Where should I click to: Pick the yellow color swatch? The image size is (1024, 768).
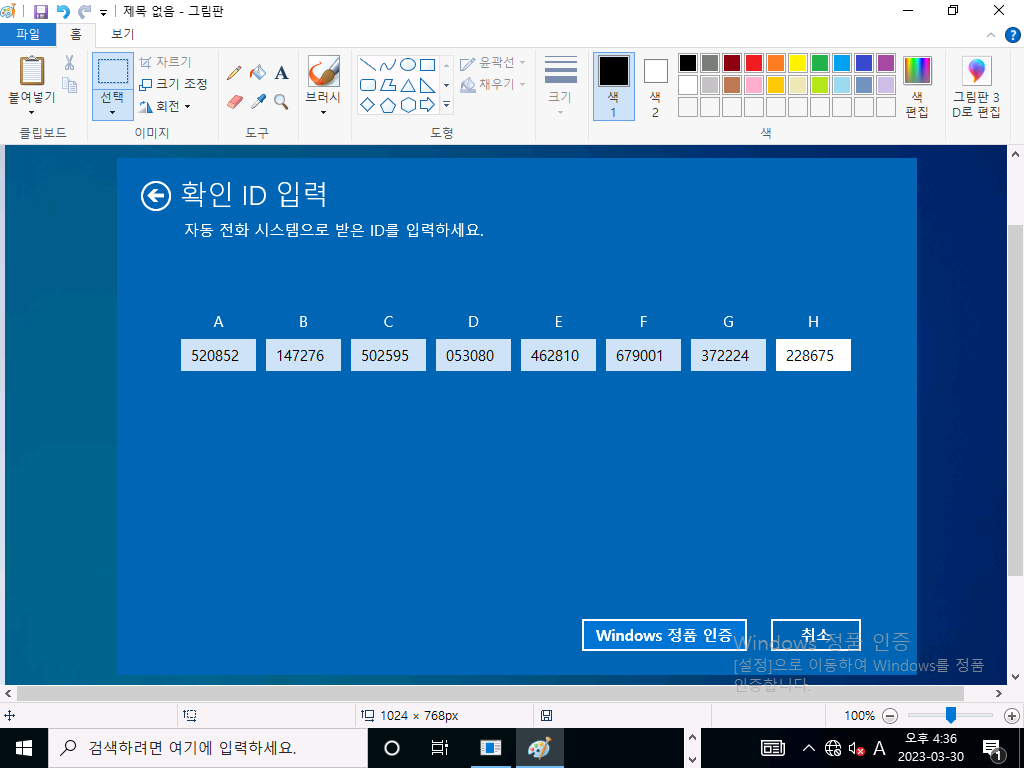(x=798, y=63)
